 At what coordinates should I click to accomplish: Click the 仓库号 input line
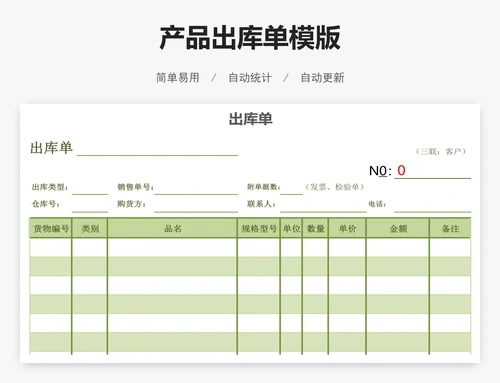(90, 207)
